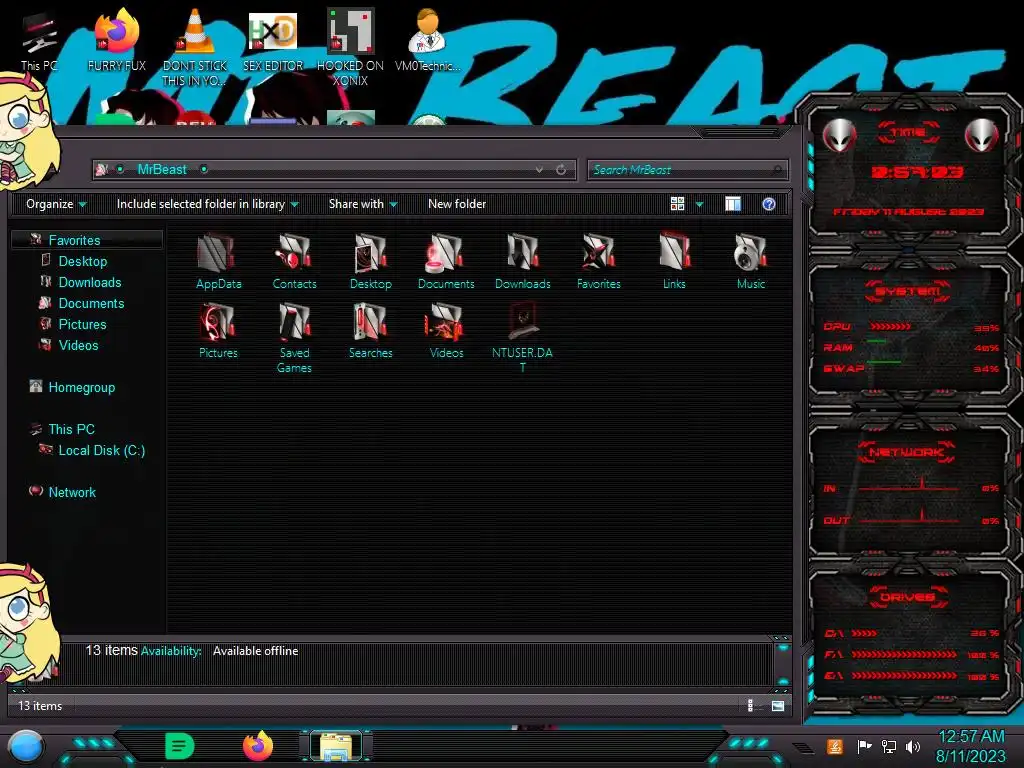Select Documents in navigation pane
The width and height of the screenshot is (1024, 768).
pos(91,303)
